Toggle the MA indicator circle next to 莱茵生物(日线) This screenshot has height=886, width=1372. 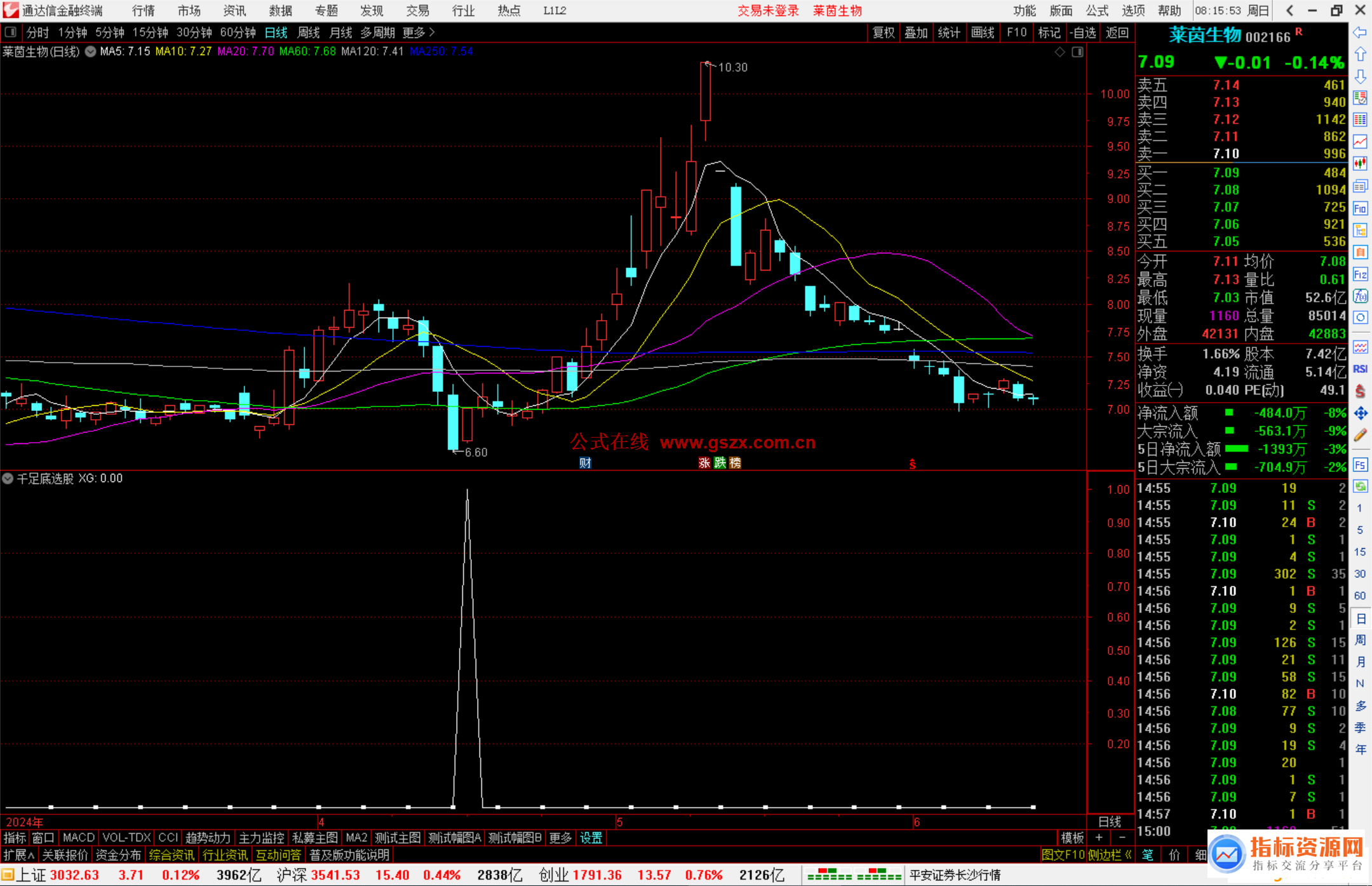pyautogui.click(x=90, y=51)
